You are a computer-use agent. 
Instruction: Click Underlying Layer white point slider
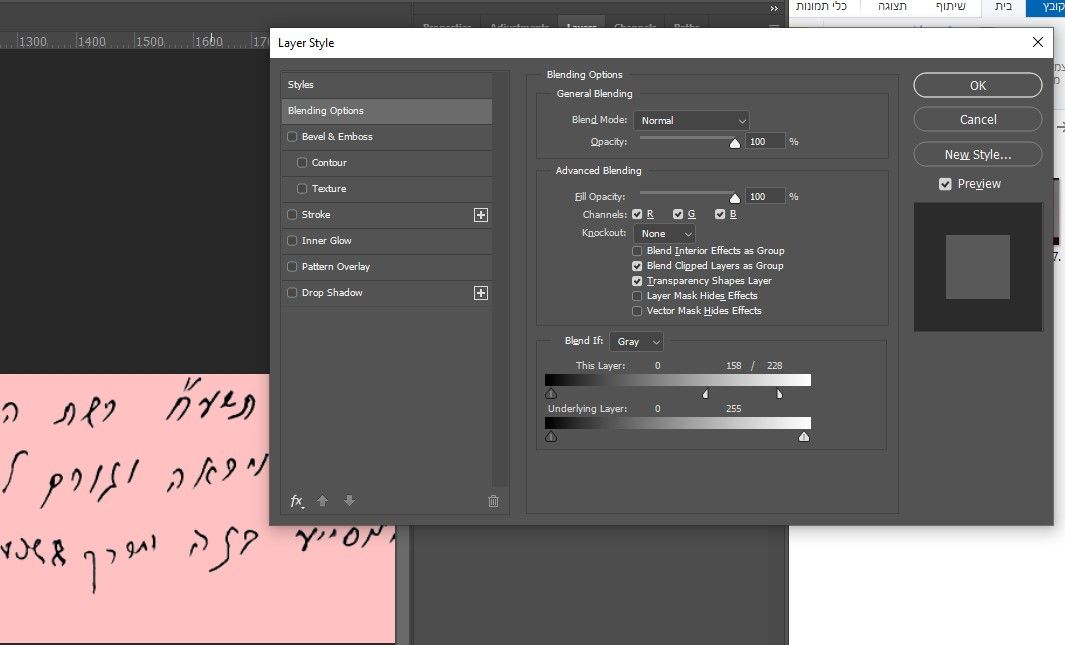[804, 437]
